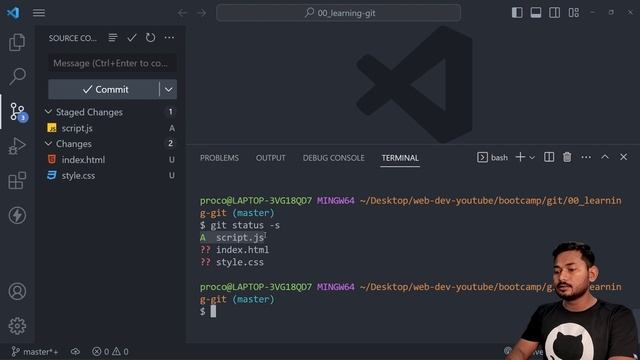Viewport: 640px width, 360px height.
Task: Open the Extensions view
Action: [17, 180]
